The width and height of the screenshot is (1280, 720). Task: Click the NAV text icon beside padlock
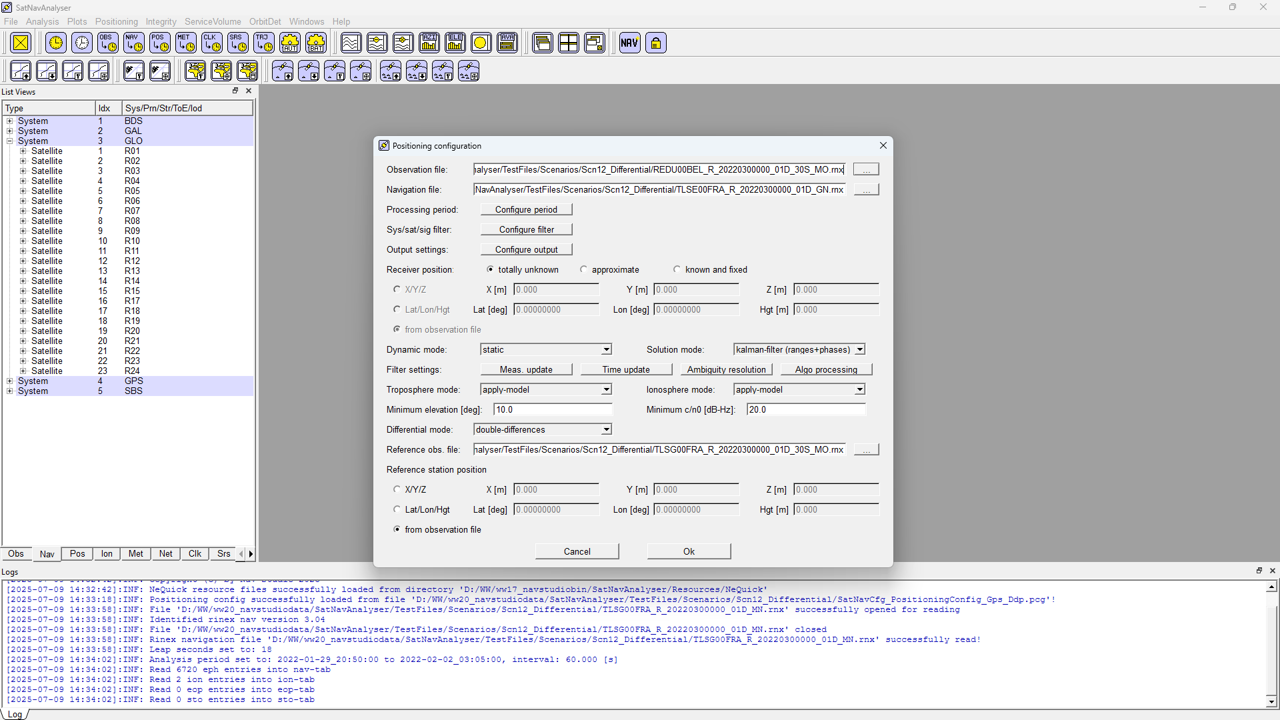pos(629,43)
